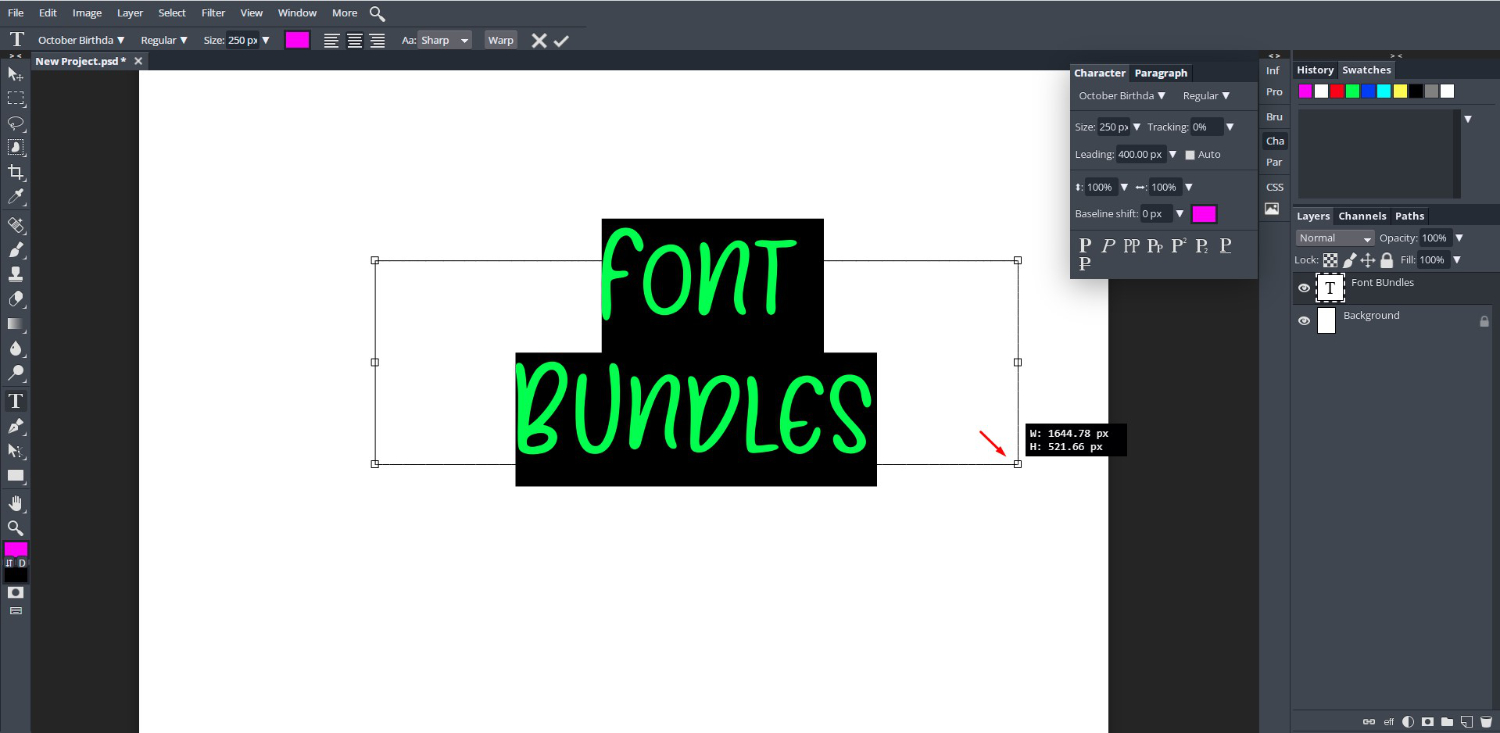The width and height of the screenshot is (1500, 733).
Task: Select the Crop tool
Action: click(x=16, y=172)
